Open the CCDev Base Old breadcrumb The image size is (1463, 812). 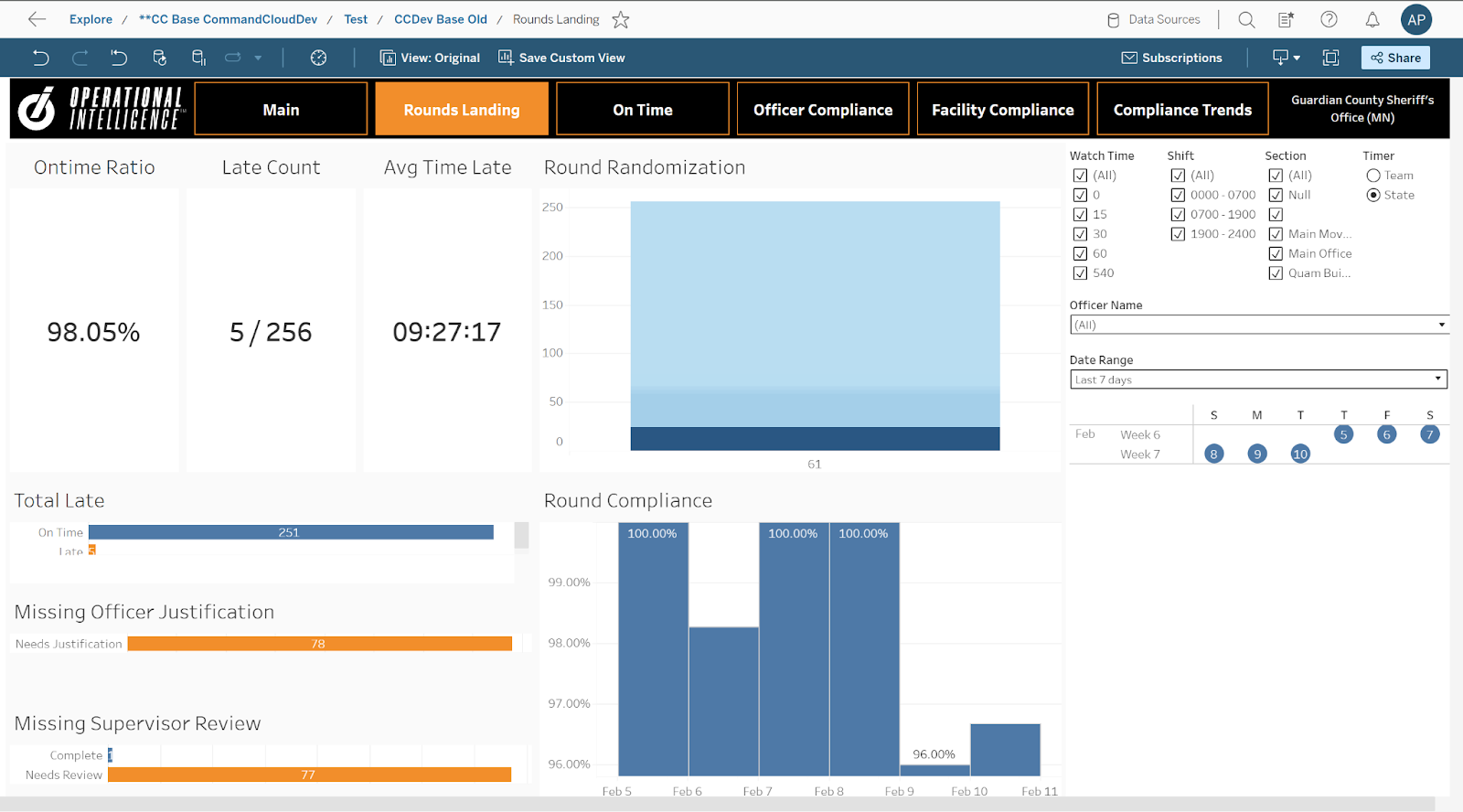click(441, 19)
